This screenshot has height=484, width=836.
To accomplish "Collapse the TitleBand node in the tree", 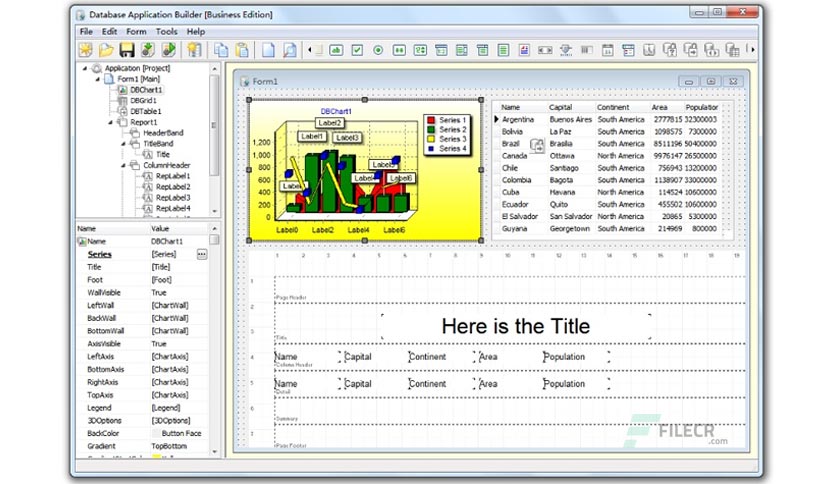I will point(124,144).
